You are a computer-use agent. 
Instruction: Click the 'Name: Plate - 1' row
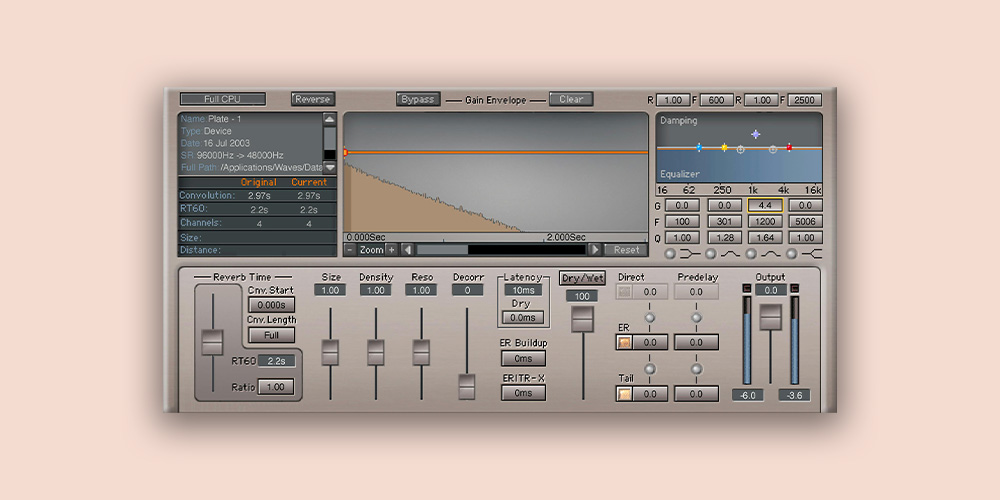pyautogui.click(x=251, y=119)
